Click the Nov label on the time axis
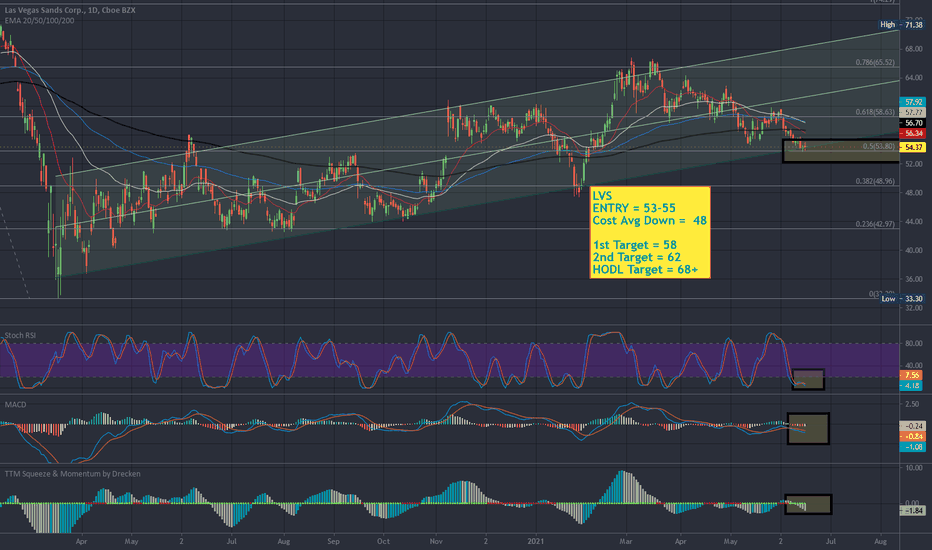The image size is (932, 550). pyautogui.click(x=436, y=542)
